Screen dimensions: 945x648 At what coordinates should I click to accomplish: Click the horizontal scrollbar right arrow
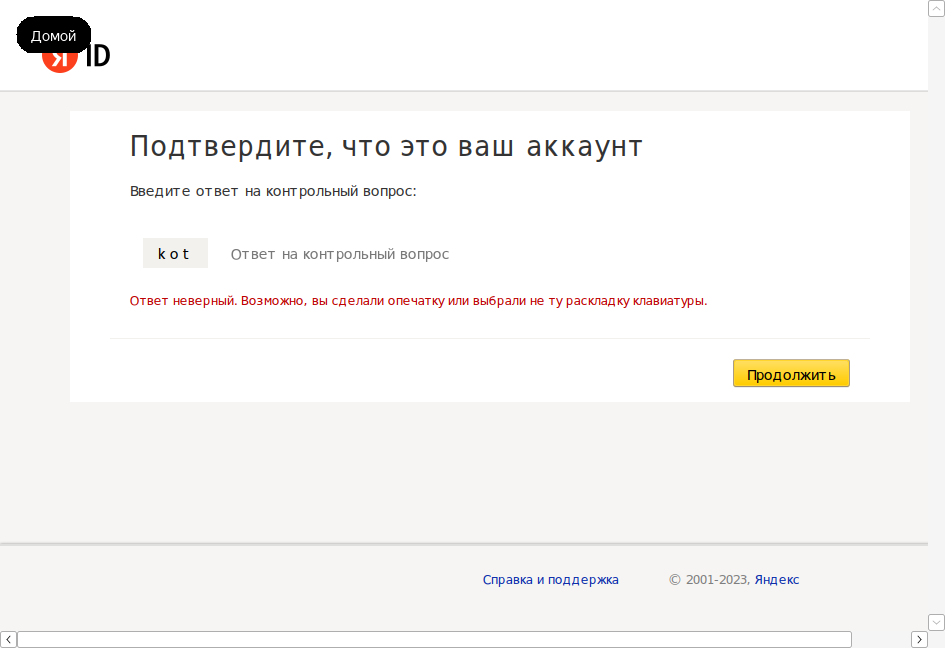pyautogui.click(x=919, y=640)
